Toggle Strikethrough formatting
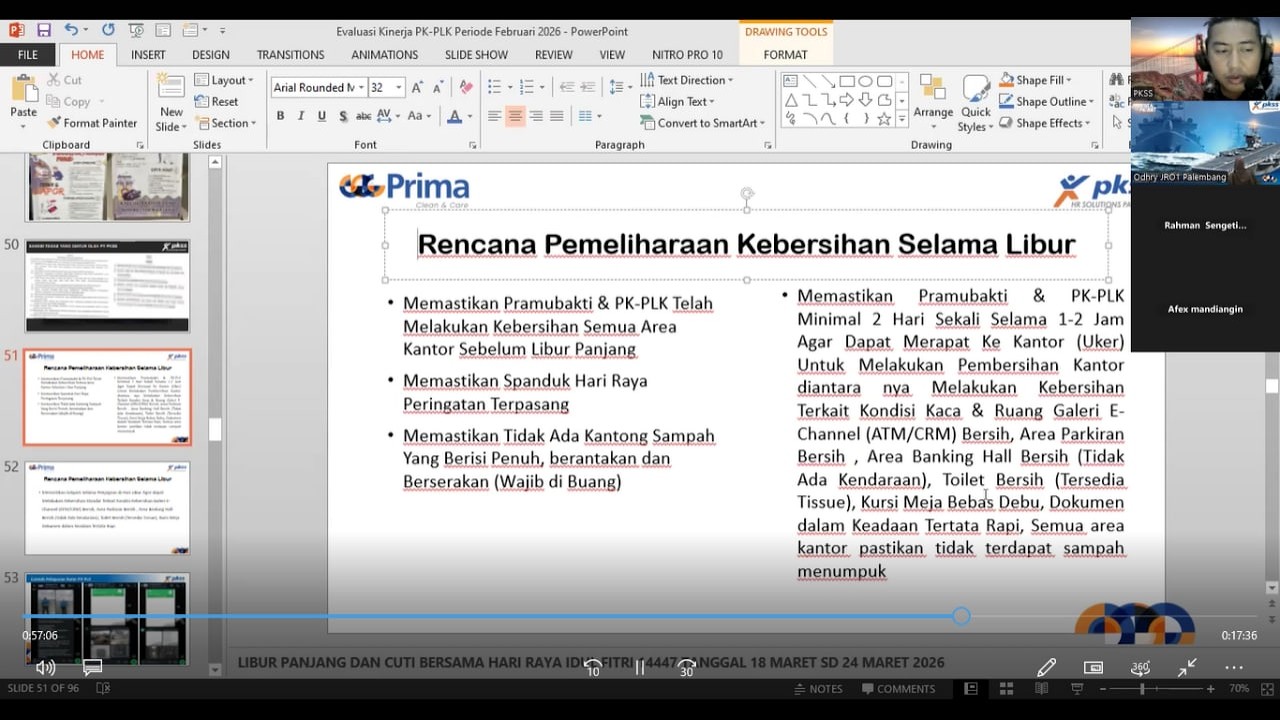Image resolution: width=1280 pixels, height=720 pixels. [x=364, y=116]
